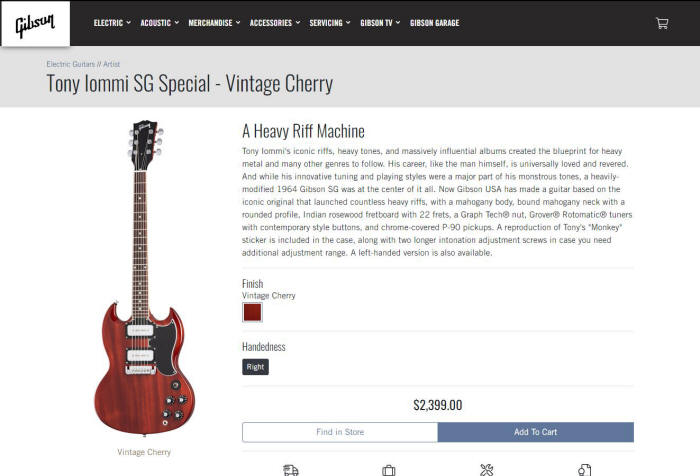
Task: Click the certificate document icon
Action: 584,470
